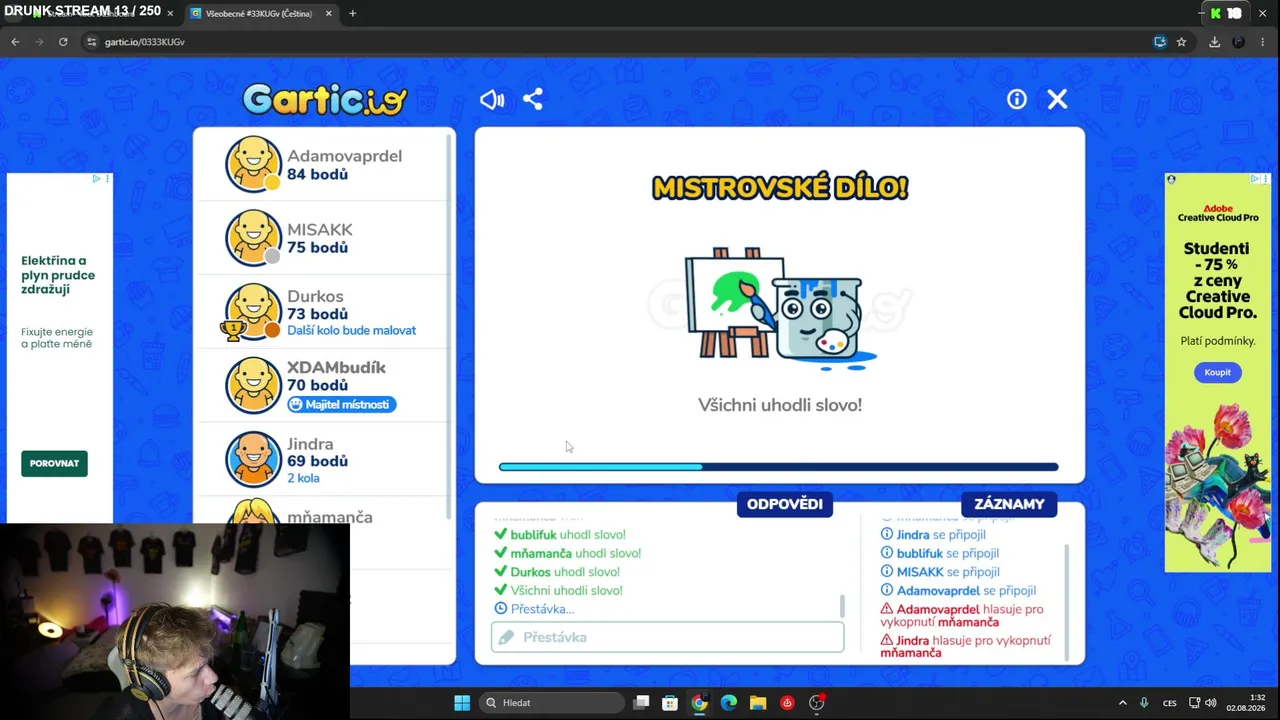Open the Windows Start menu
The height and width of the screenshot is (720, 1280).
[462, 703]
